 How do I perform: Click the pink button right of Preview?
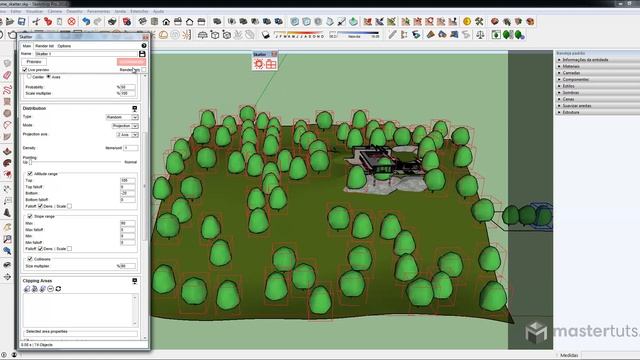point(131,62)
